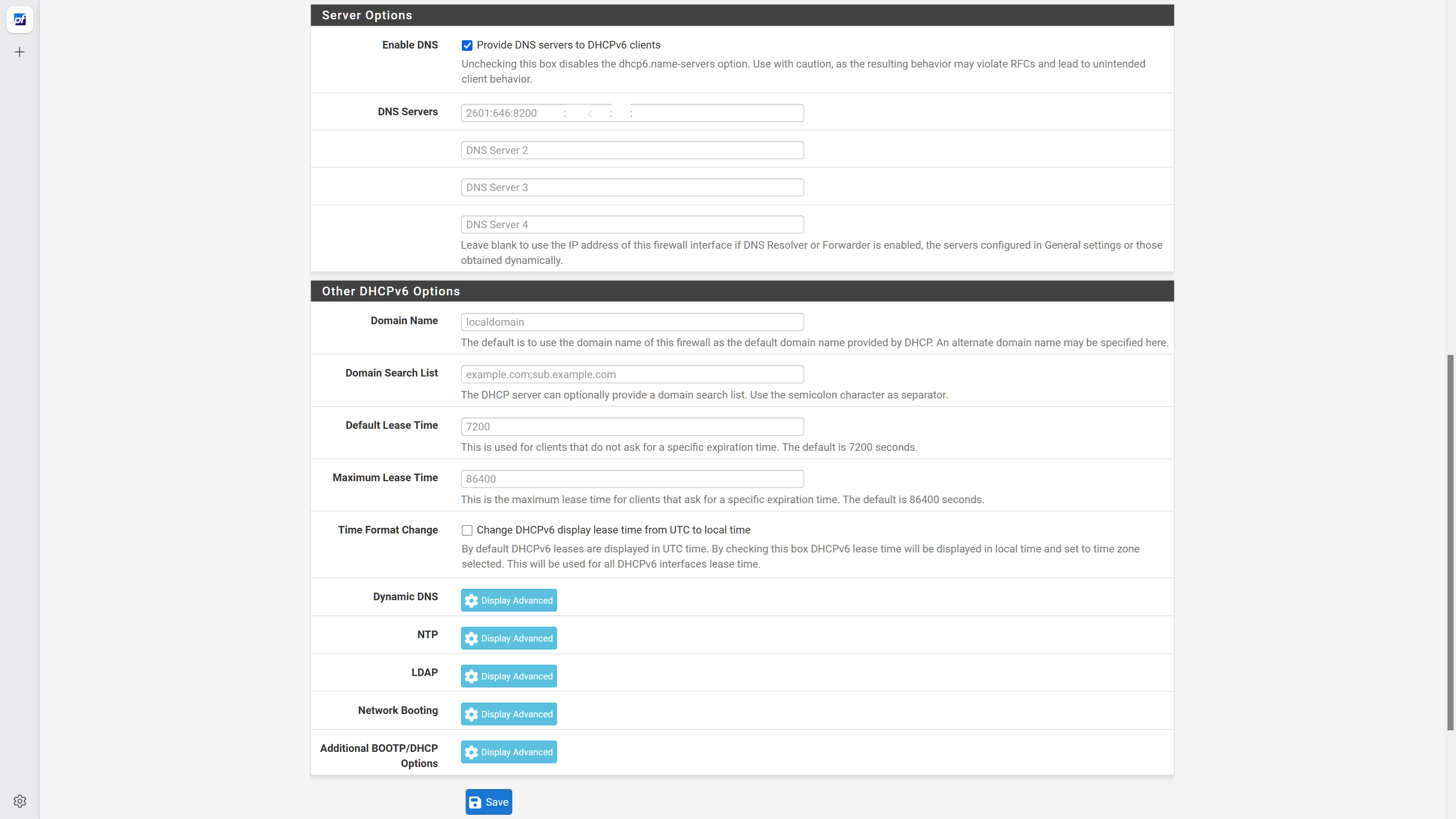Click gear icon in Network Booting button
Image resolution: width=1456 pixels, height=819 pixels.
point(471,714)
